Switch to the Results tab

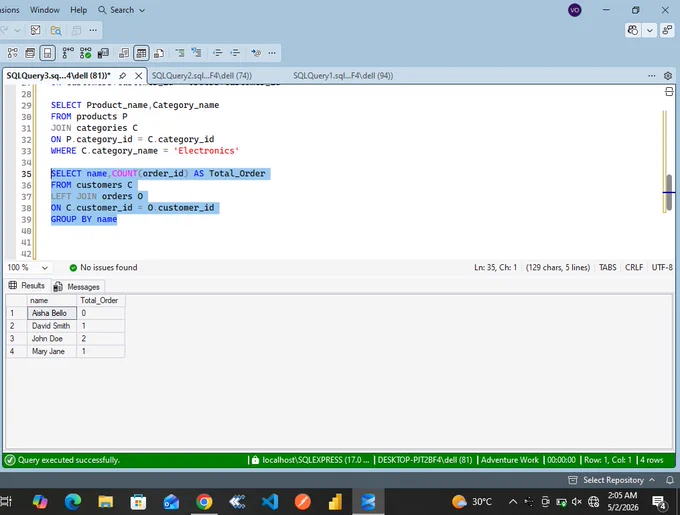pyautogui.click(x=27, y=285)
